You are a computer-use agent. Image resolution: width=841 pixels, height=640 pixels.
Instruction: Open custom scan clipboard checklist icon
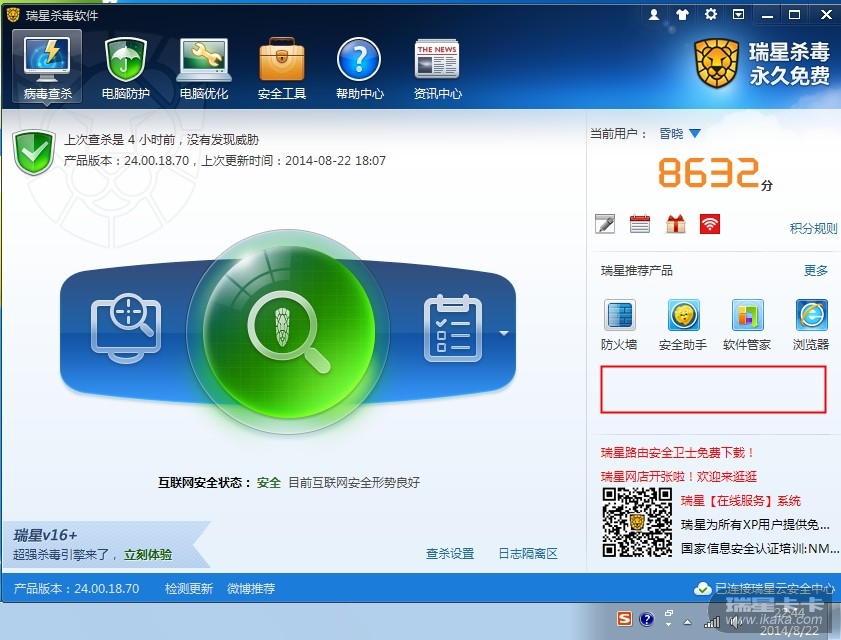coord(453,328)
